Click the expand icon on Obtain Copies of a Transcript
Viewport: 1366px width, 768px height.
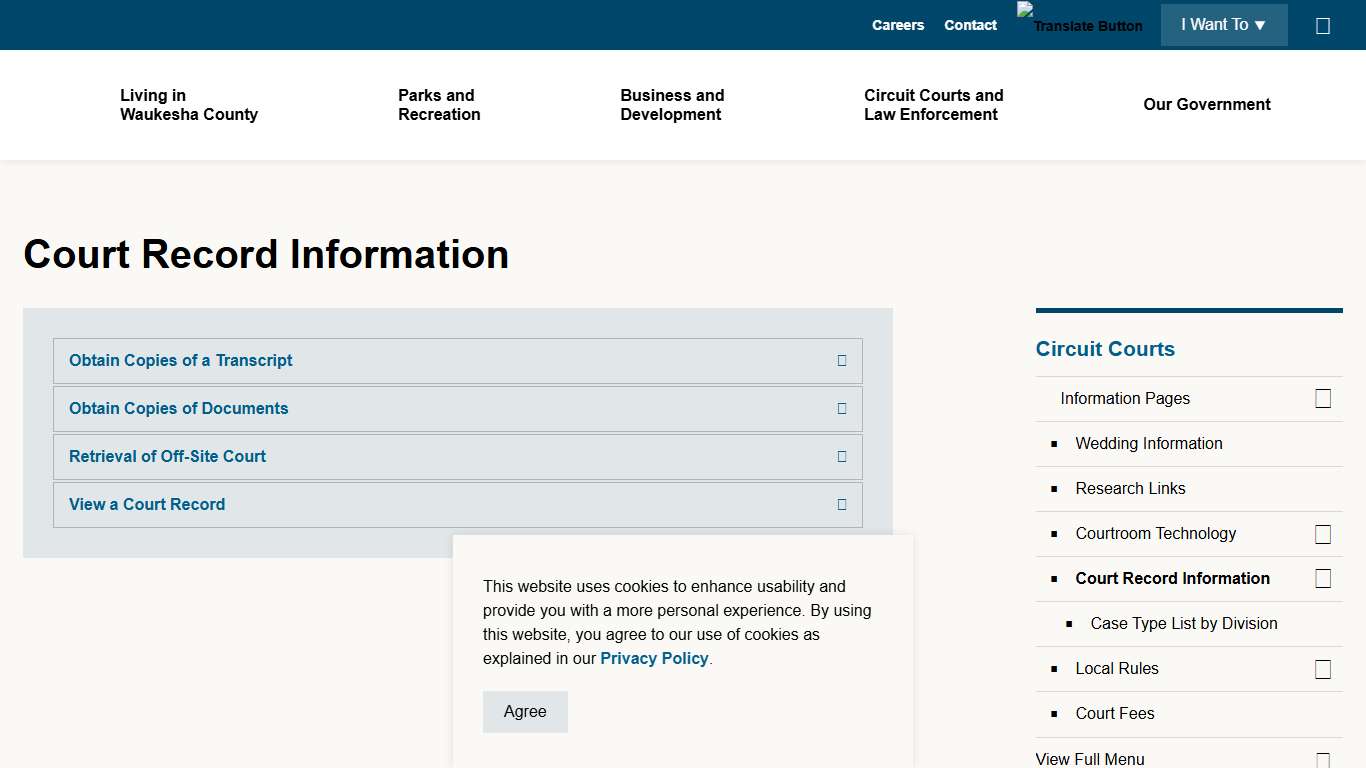(x=841, y=360)
